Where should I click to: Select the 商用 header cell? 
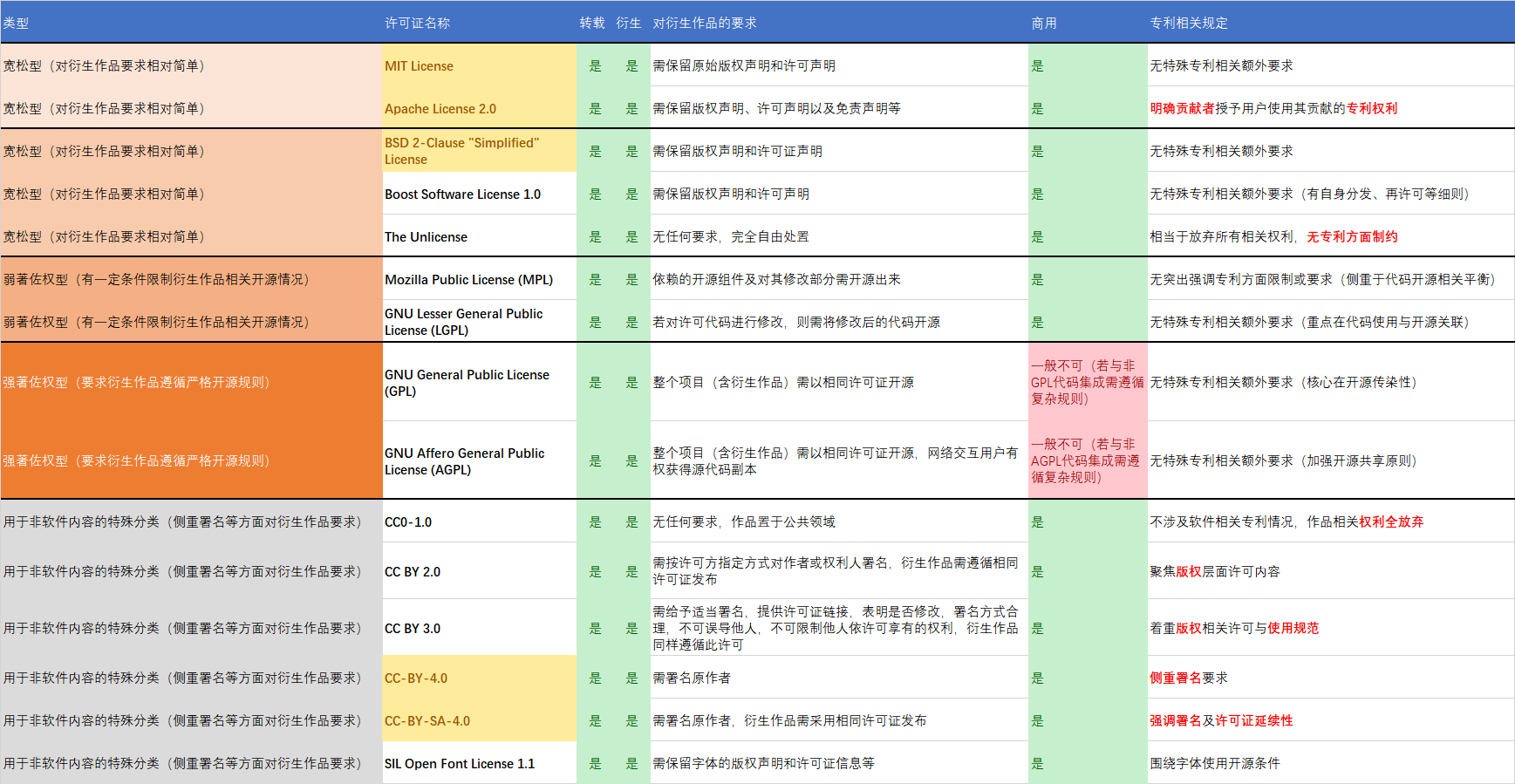(1088, 23)
